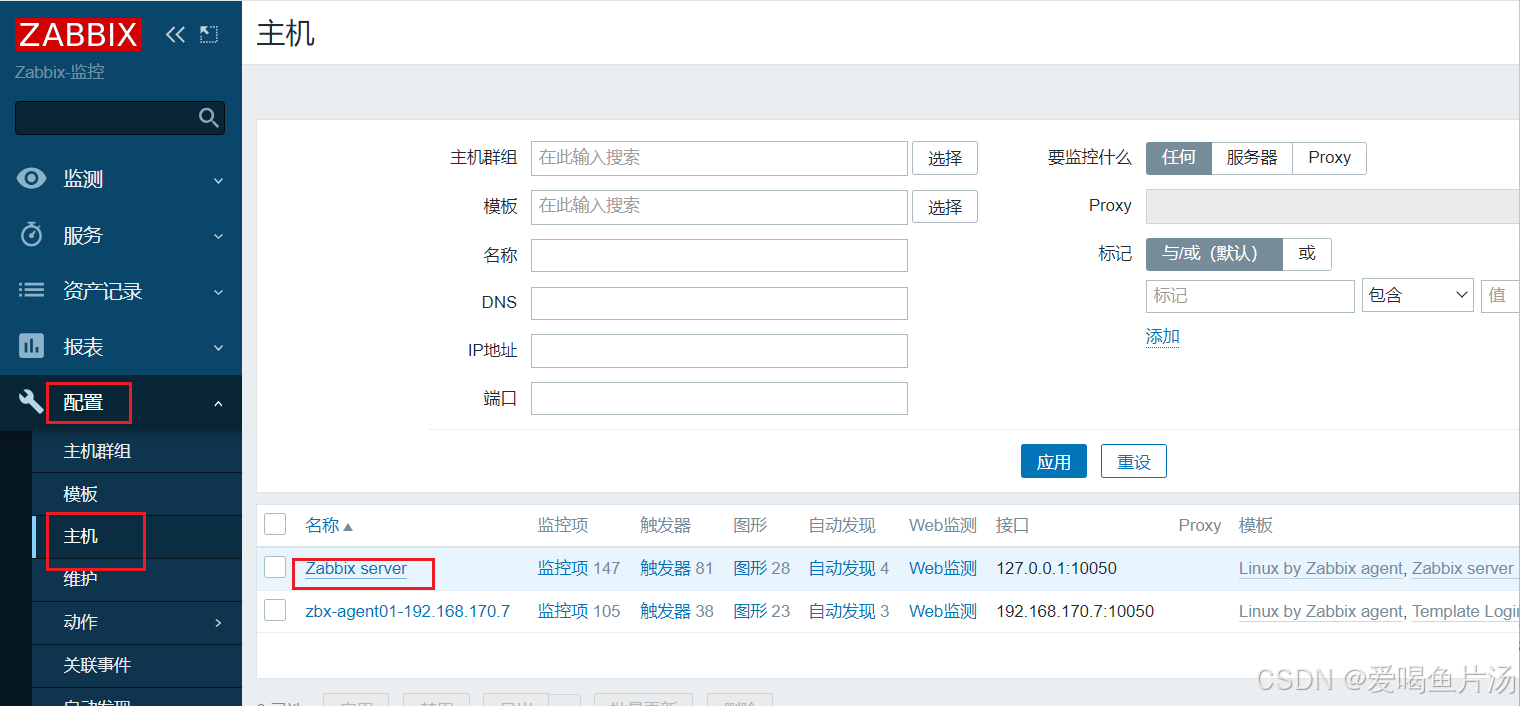Screen dimensions: 1520x706
Task: Open 主机 submenu item
Action: [x=81, y=536]
